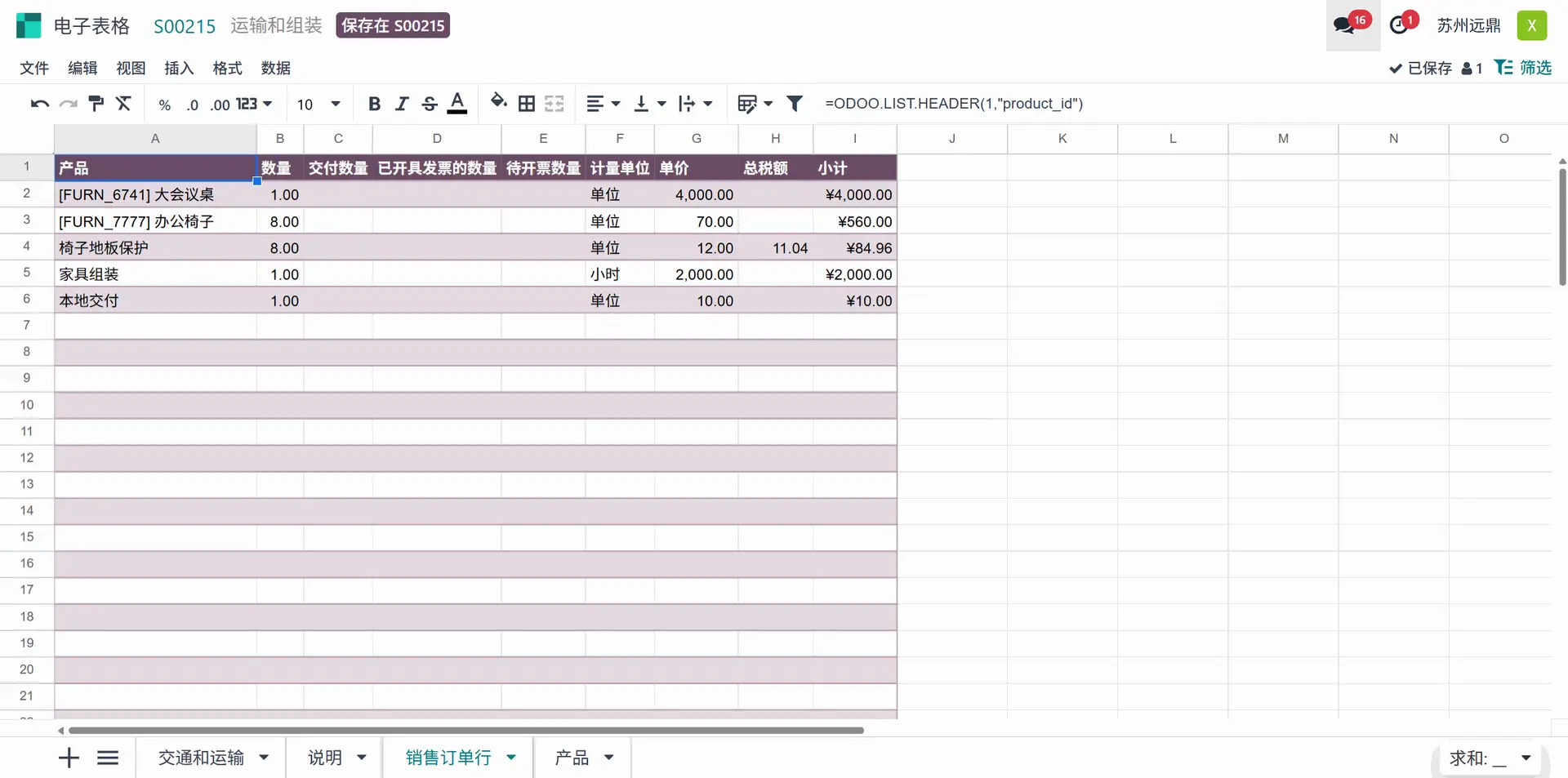The height and width of the screenshot is (778, 1568).
Task: Open the fill color picker
Action: point(498,102)
